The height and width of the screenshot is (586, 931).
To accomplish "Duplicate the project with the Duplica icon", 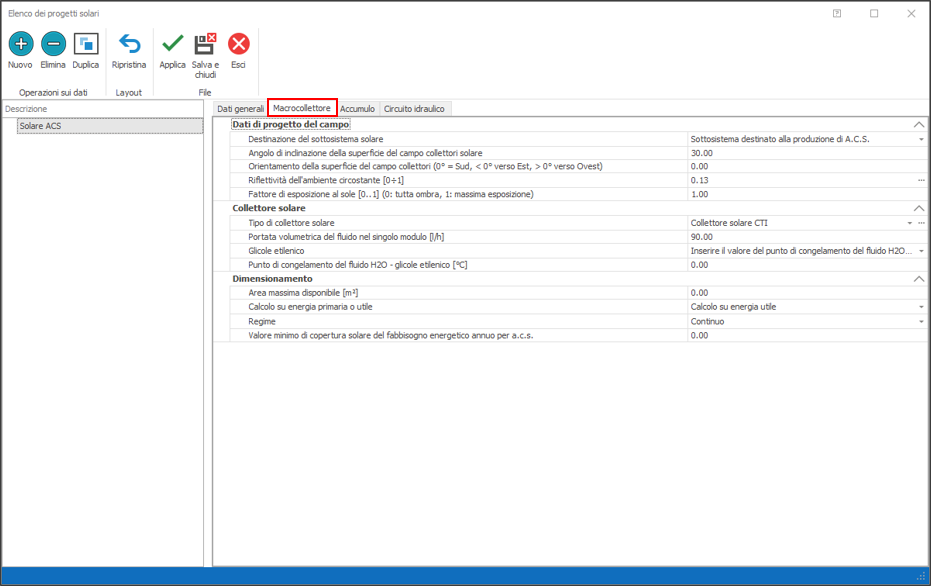I will point(86,44).
